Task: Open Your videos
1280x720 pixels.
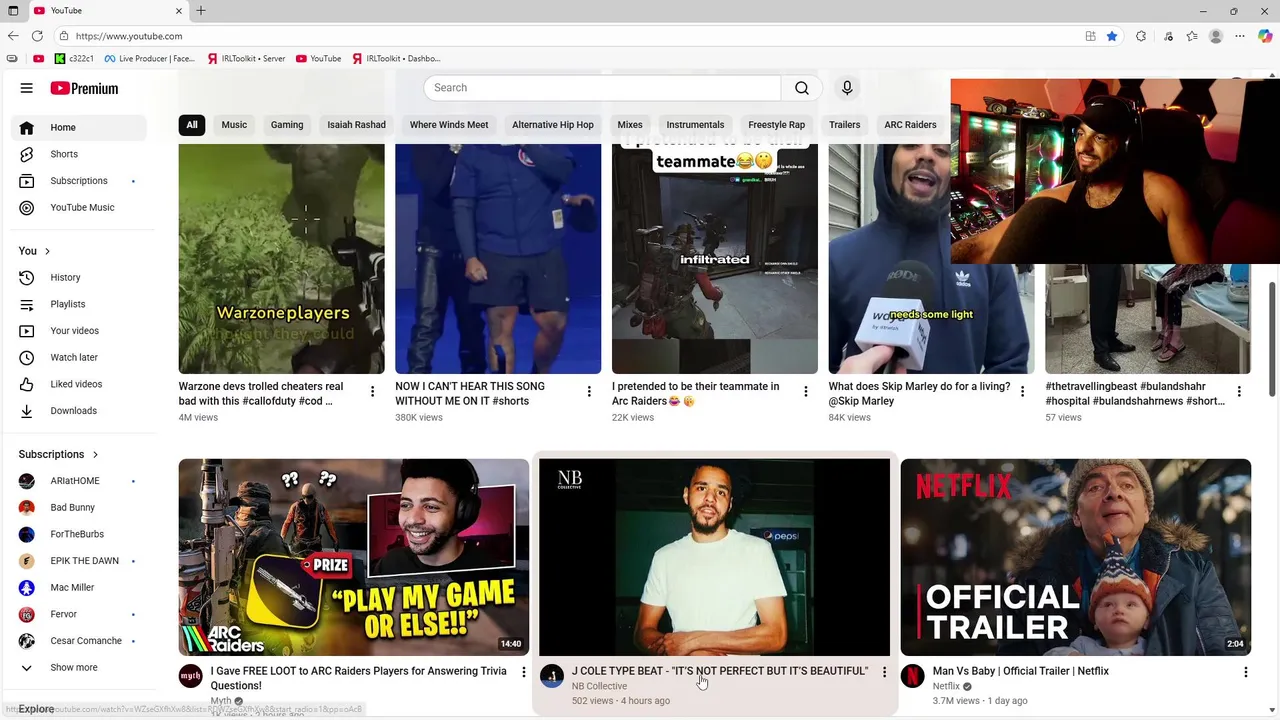Action: 78,331
